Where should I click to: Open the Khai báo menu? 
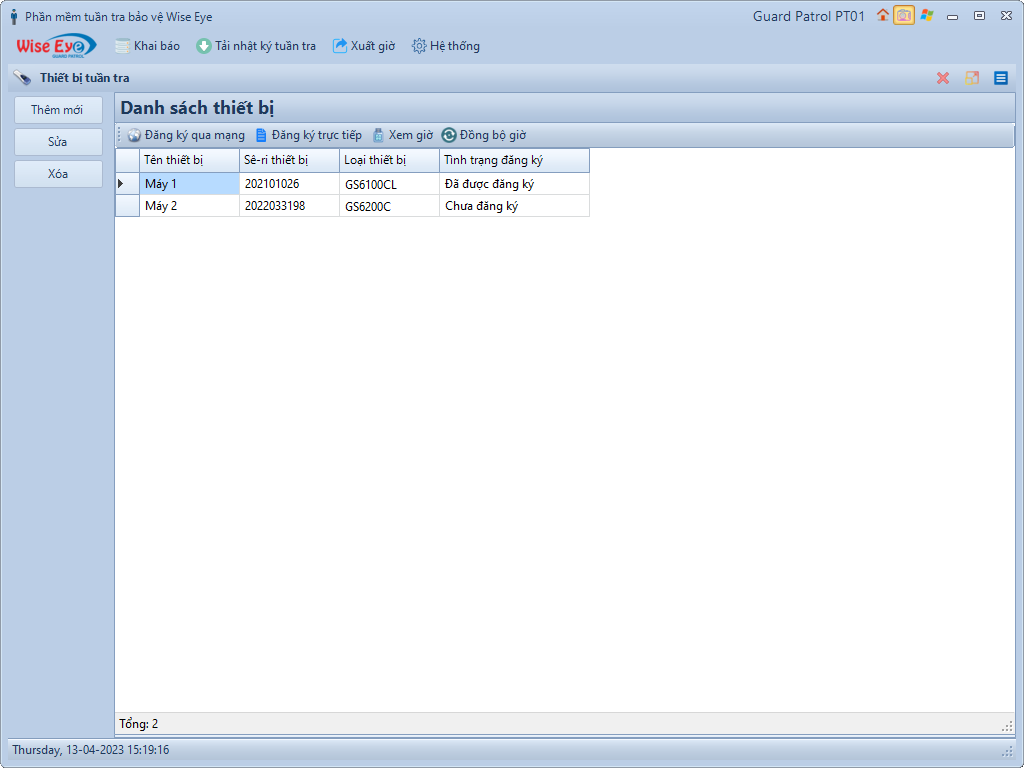point(147,46)
